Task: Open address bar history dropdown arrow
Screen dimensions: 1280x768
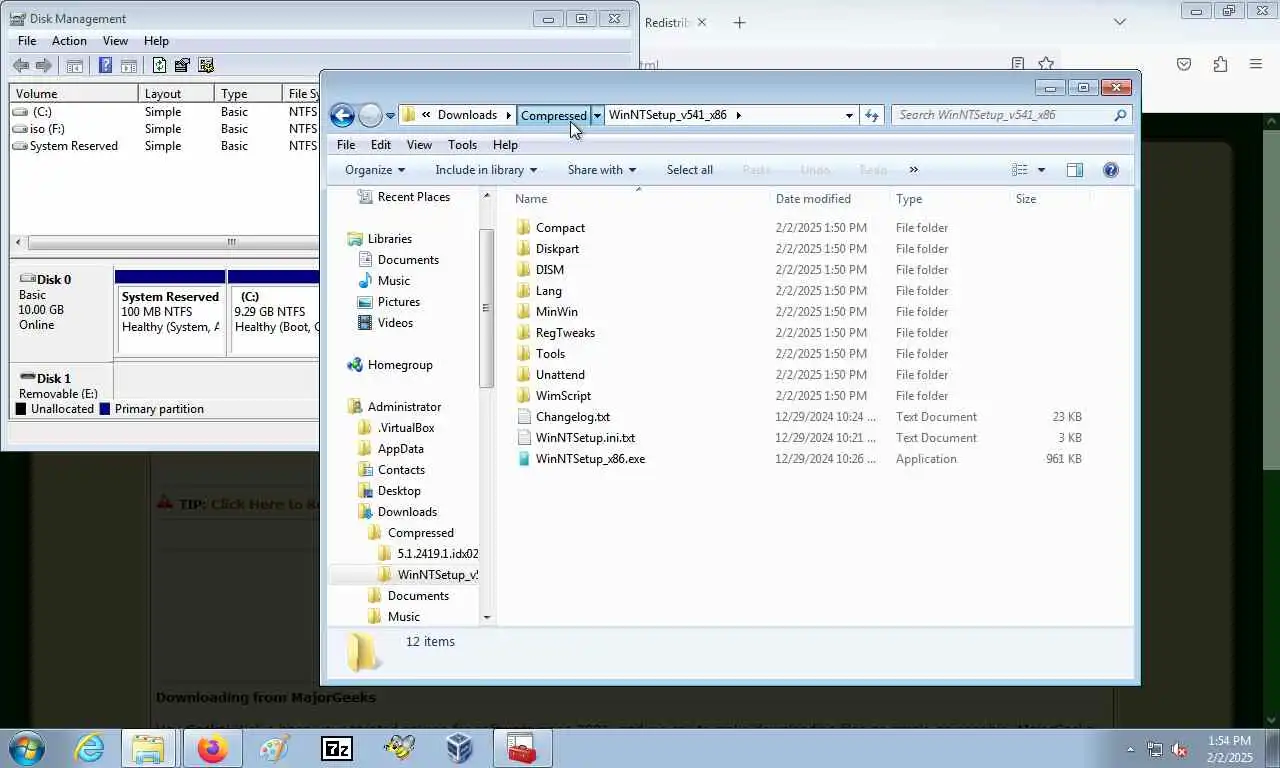Action: [x=849, y=115]
